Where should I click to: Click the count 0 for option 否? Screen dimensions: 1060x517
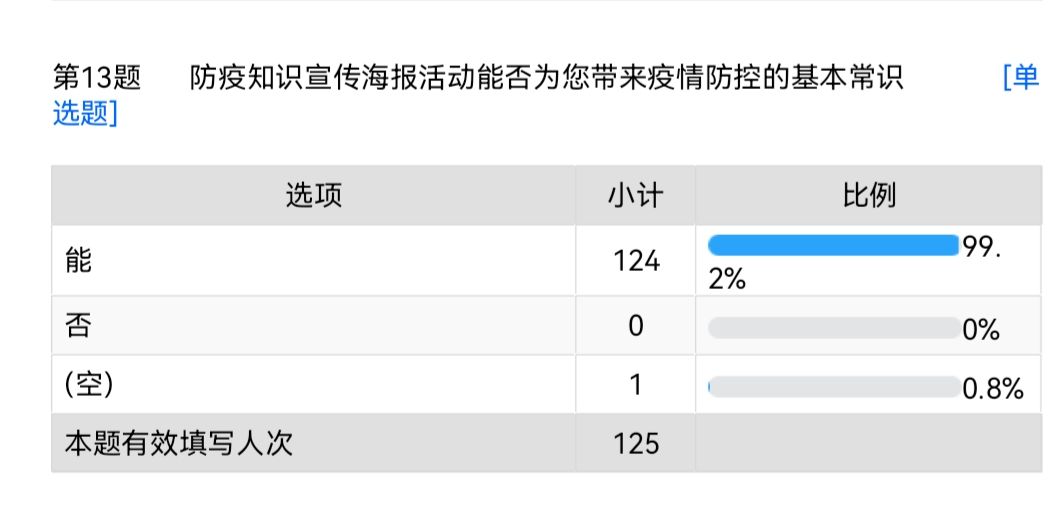click(x=636, y=326)
